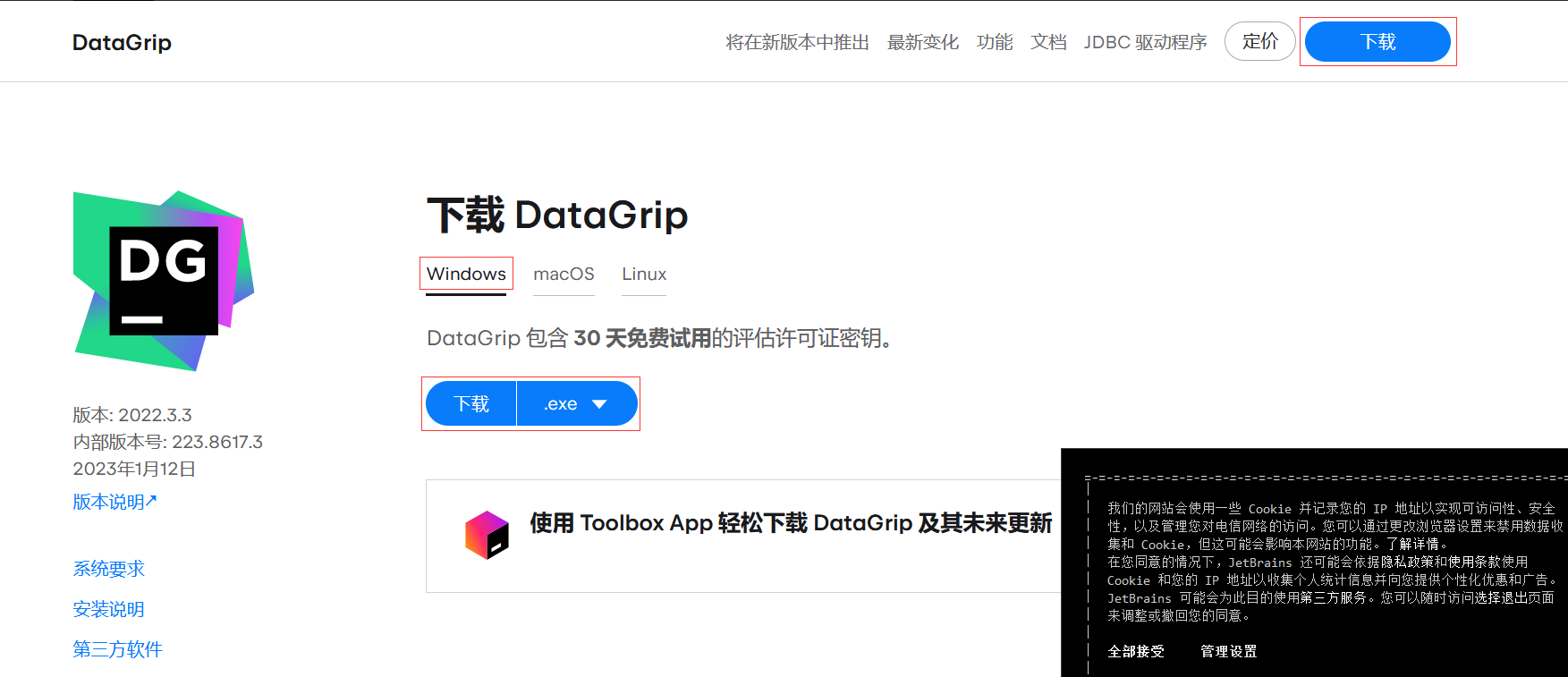Click the DG product logo image
The width and height of the screenshot is (1568, 677).
tap(163, 281)
